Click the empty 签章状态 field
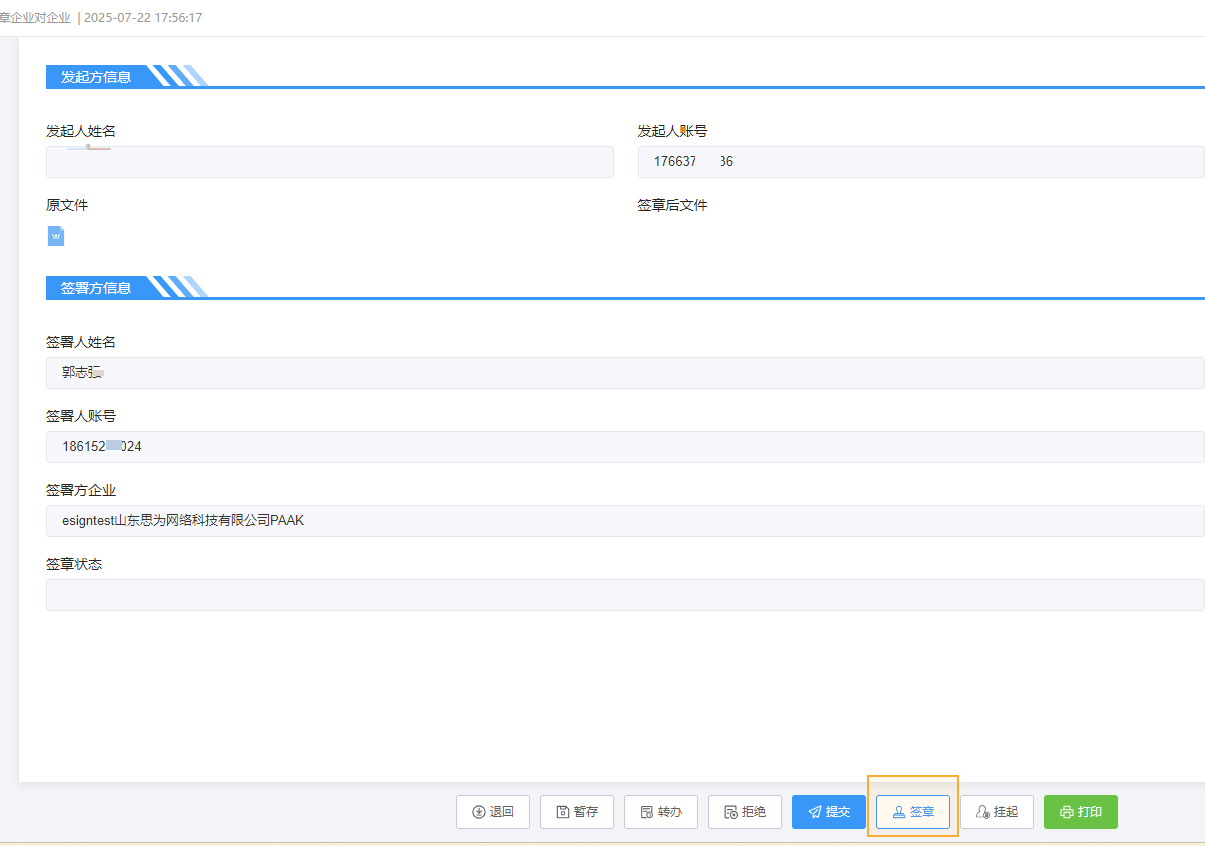Viewport: 1205px width, 846px height. pyautogui.click(x=625, y=595)
